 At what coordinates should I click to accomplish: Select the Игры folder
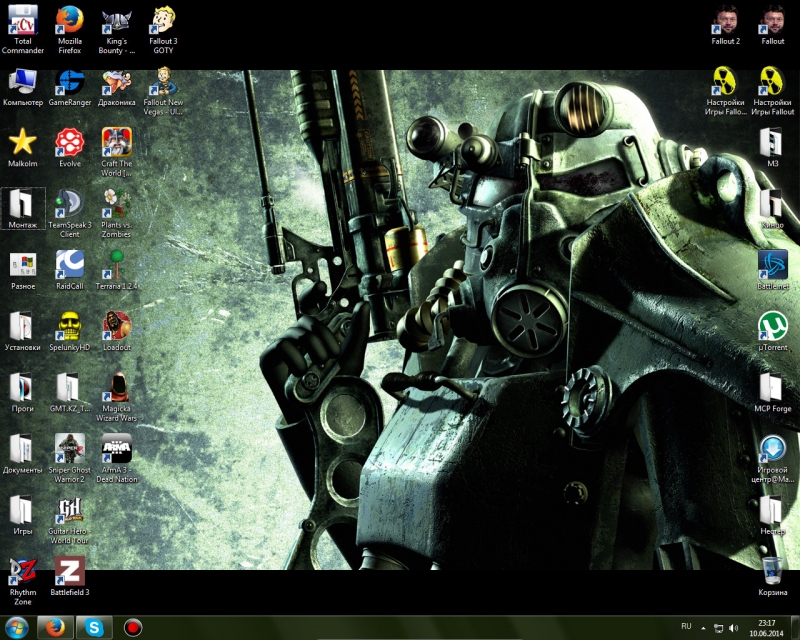(x=22, y=515)
